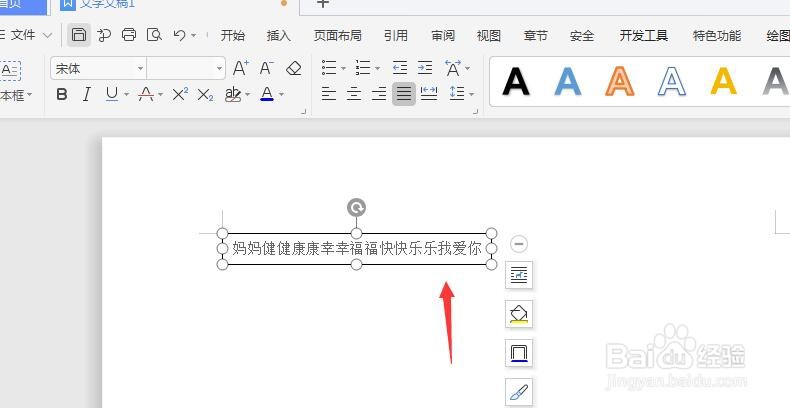Switch to the 视图 tab
This screenshot has height=408, width=790.
pos(489,35)
